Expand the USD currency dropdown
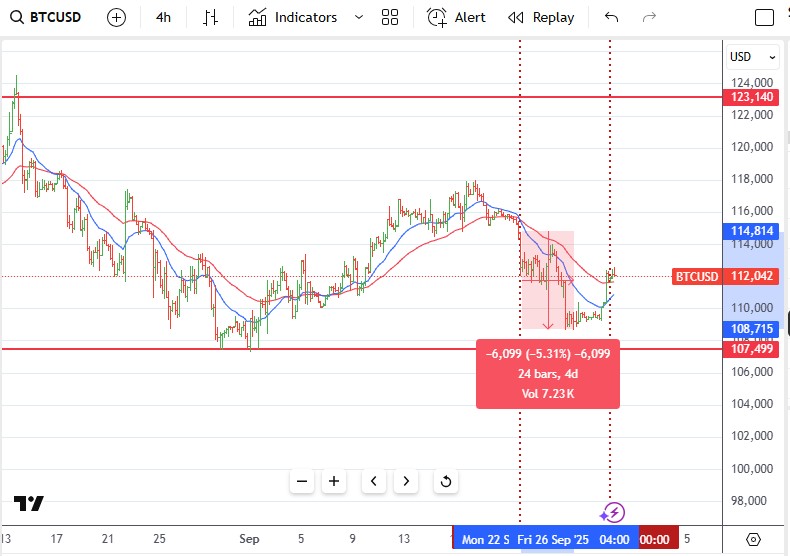 coord(752,57)
